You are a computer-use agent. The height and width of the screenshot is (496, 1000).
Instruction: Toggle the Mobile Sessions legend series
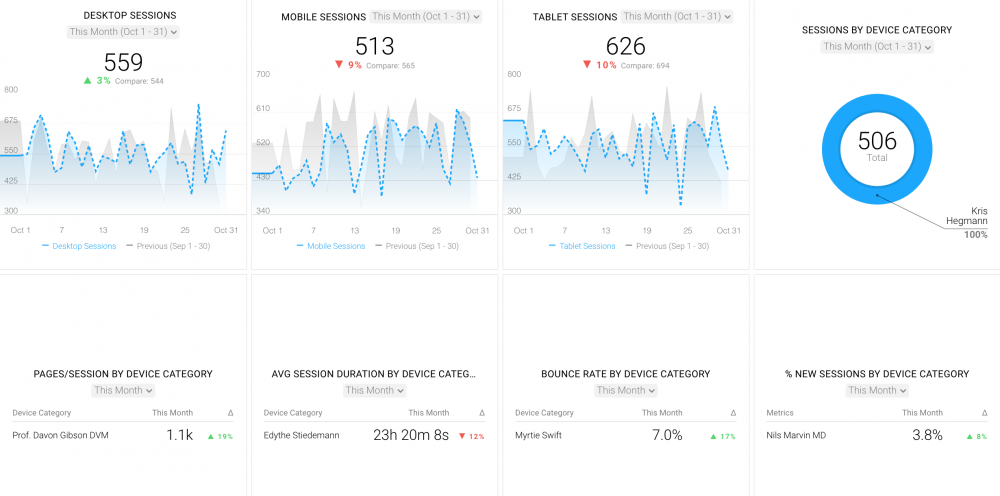point(331,246)
